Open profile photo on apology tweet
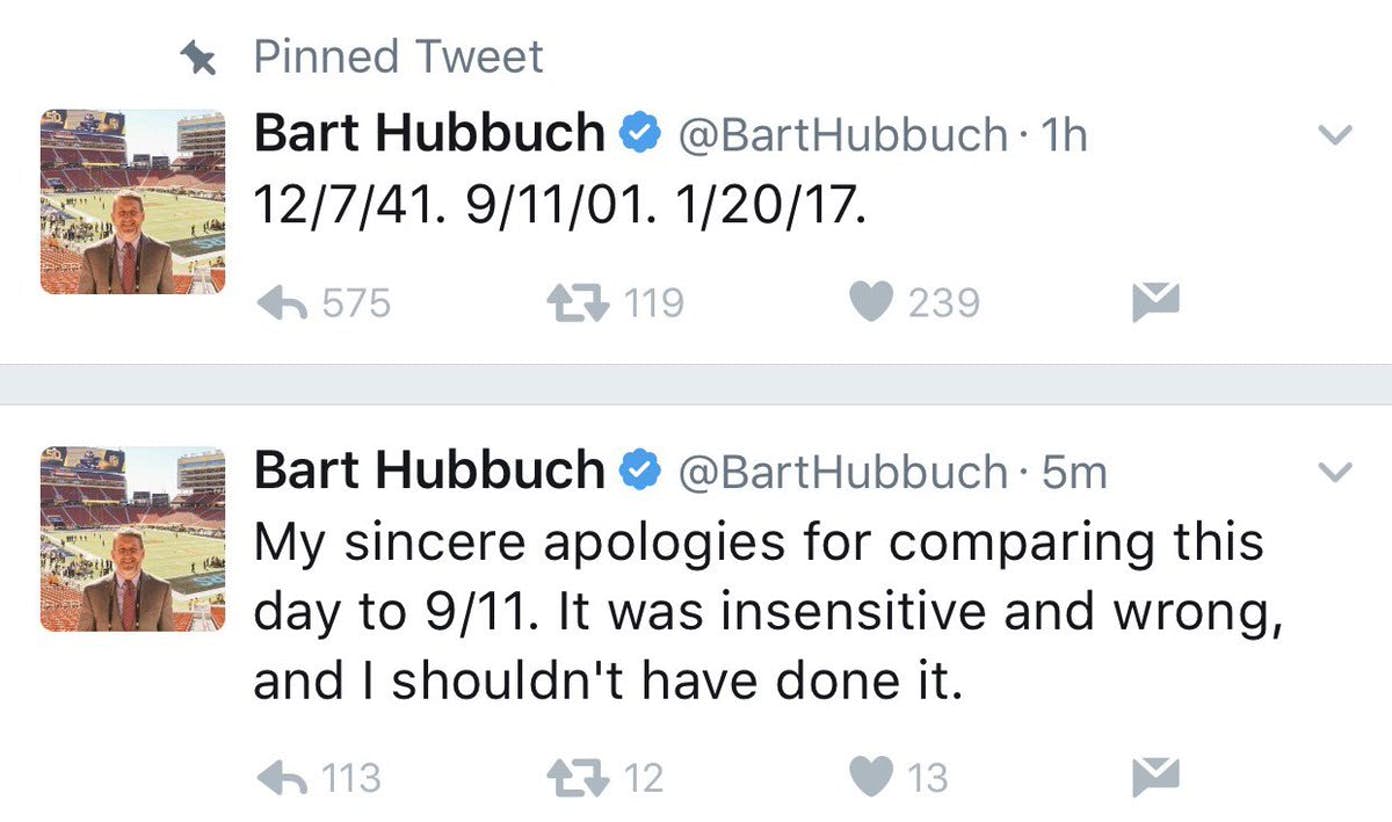Image resolution: width=1392 pixels, height=822 pixels. pyautogui.click(x=132, y=538)
